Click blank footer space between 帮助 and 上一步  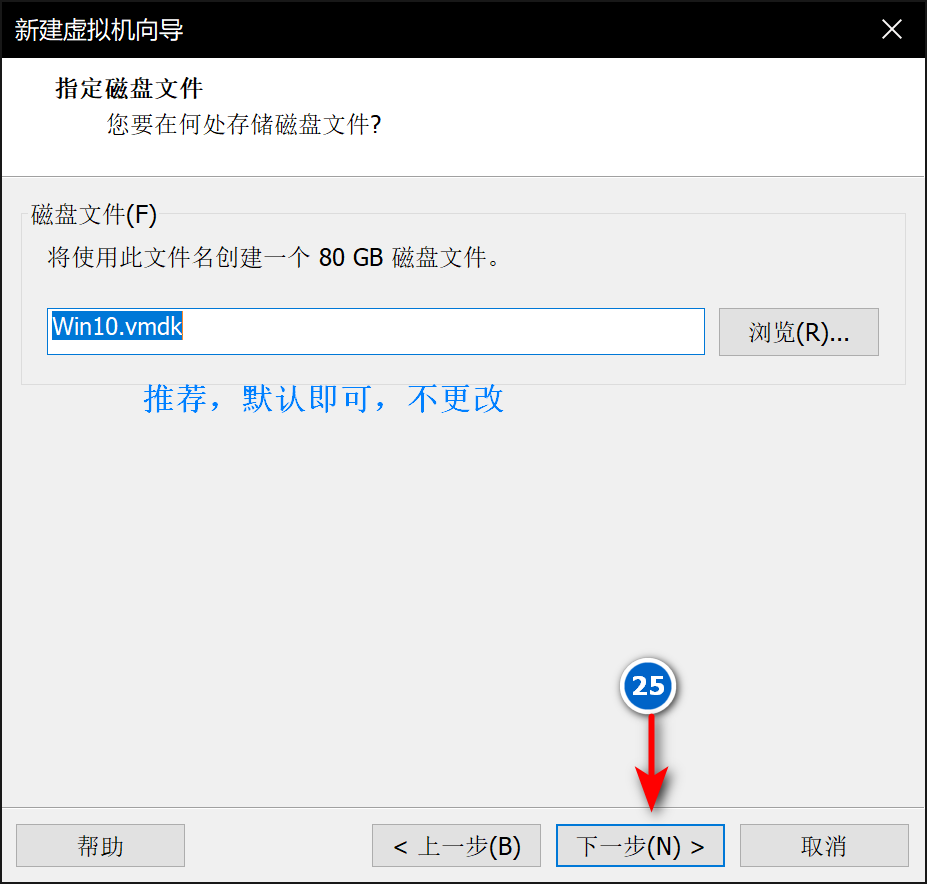pyautogui.click(x=278, y=846)
